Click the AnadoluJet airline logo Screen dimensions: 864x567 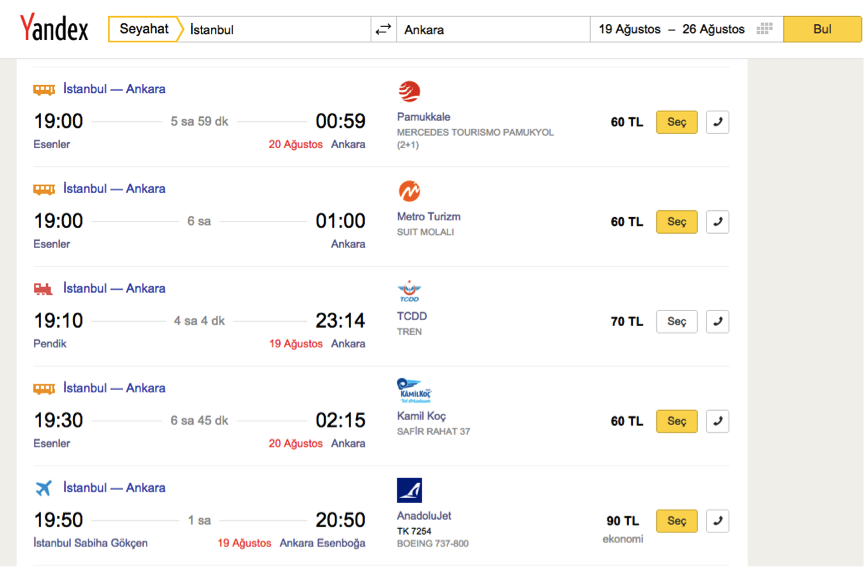coord(409,490)
